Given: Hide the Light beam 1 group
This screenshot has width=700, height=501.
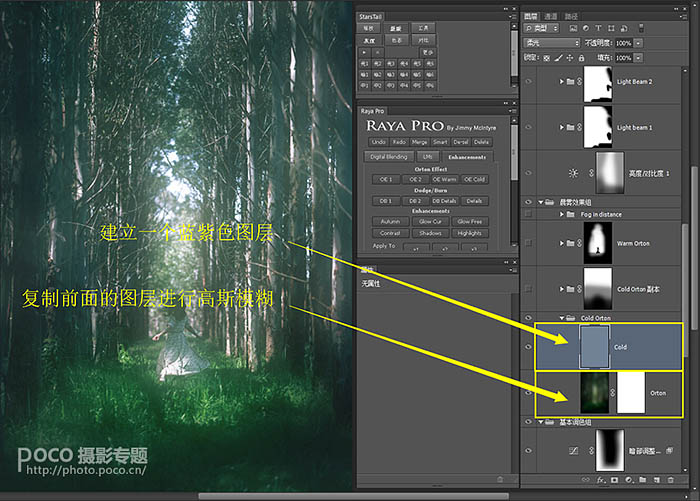Looking at the screenshot, I should 529,127.
